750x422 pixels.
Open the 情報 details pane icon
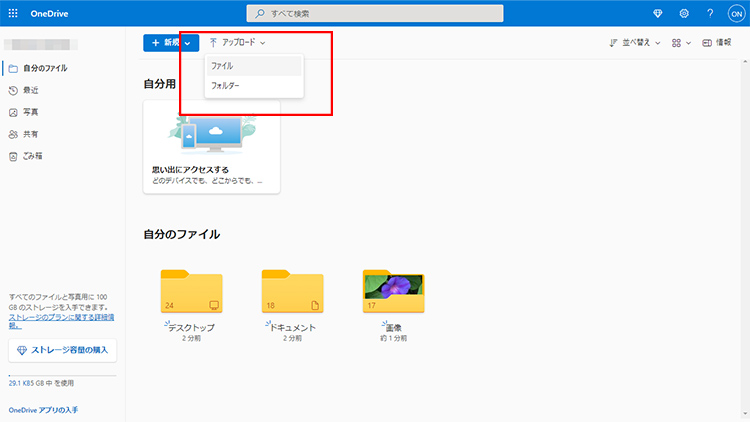pyautogui.click(x=715, y=43)
